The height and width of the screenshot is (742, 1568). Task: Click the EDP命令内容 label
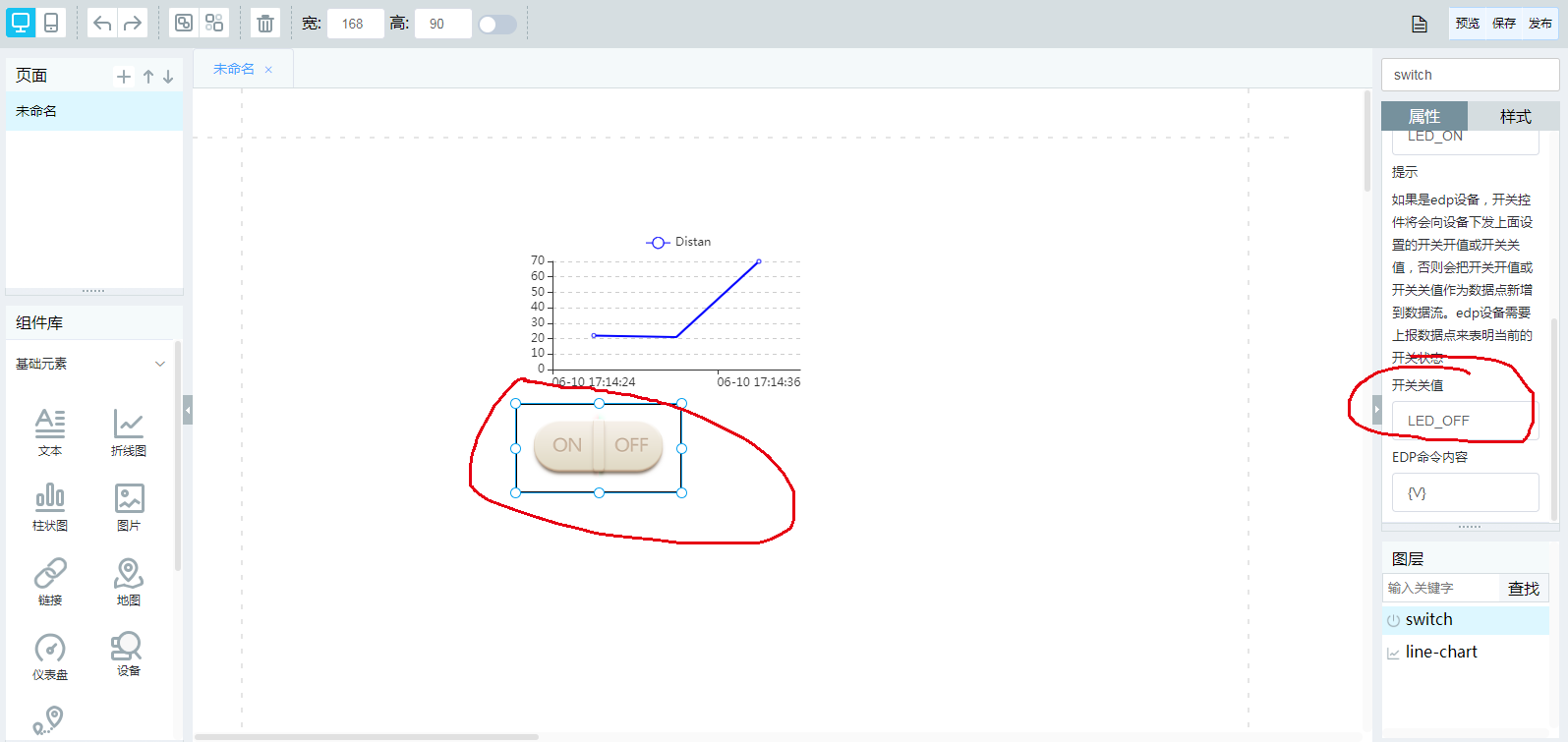(x=1429, y=457)
